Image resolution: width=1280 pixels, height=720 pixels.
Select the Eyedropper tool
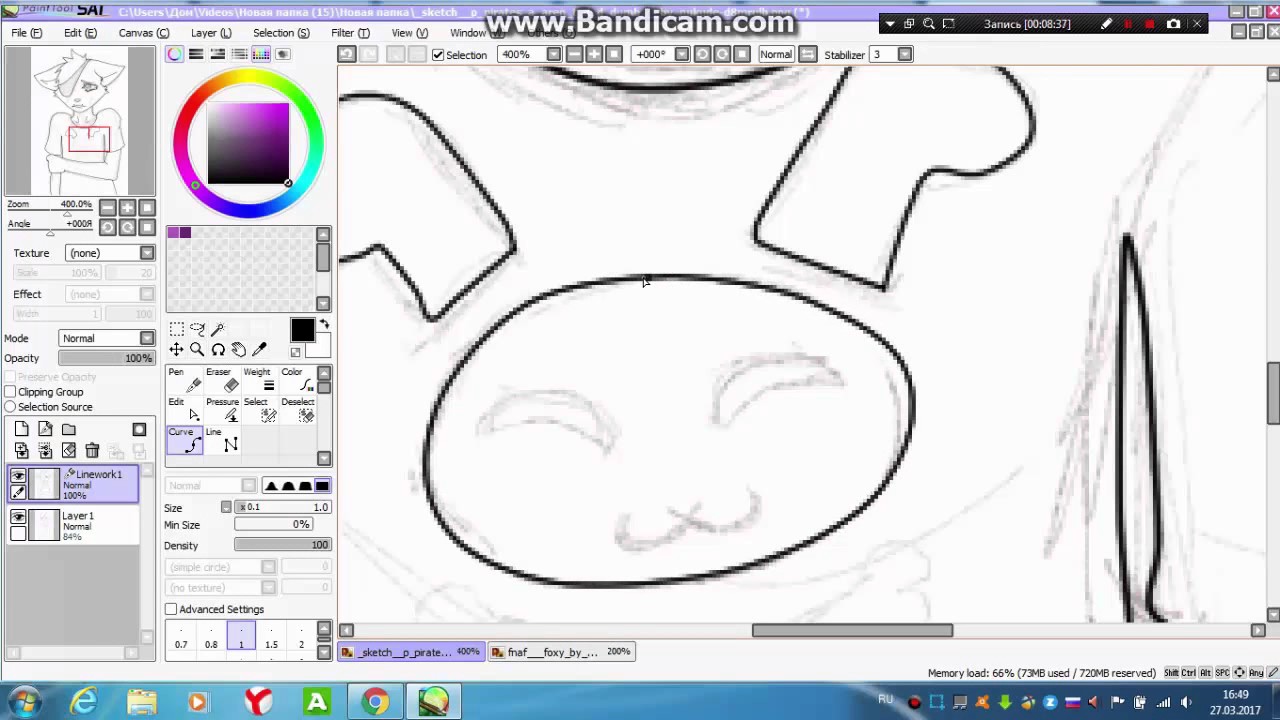tap(260, 349)
